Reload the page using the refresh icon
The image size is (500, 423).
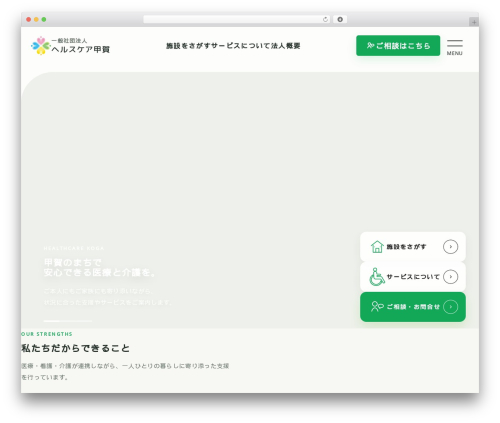pyautogui.click(x=325, y=19)
